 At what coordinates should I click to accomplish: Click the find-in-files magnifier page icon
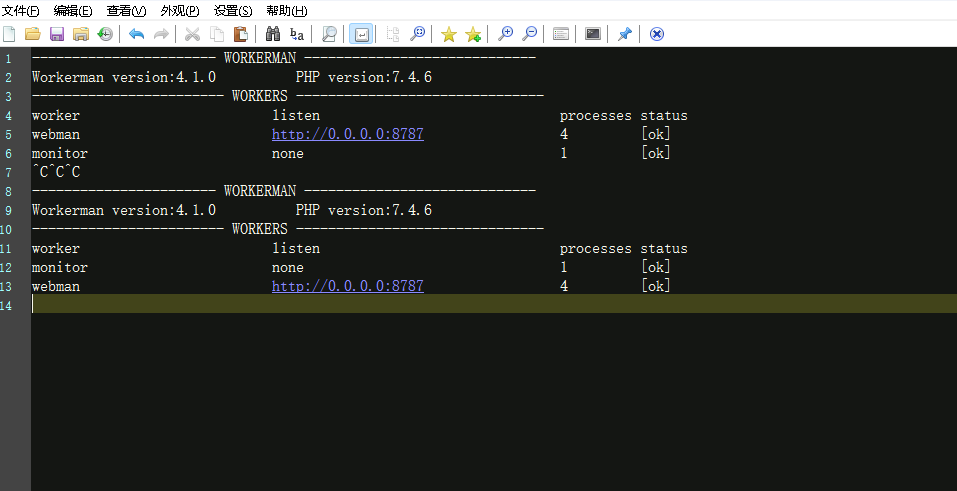(x=329, y=34)
